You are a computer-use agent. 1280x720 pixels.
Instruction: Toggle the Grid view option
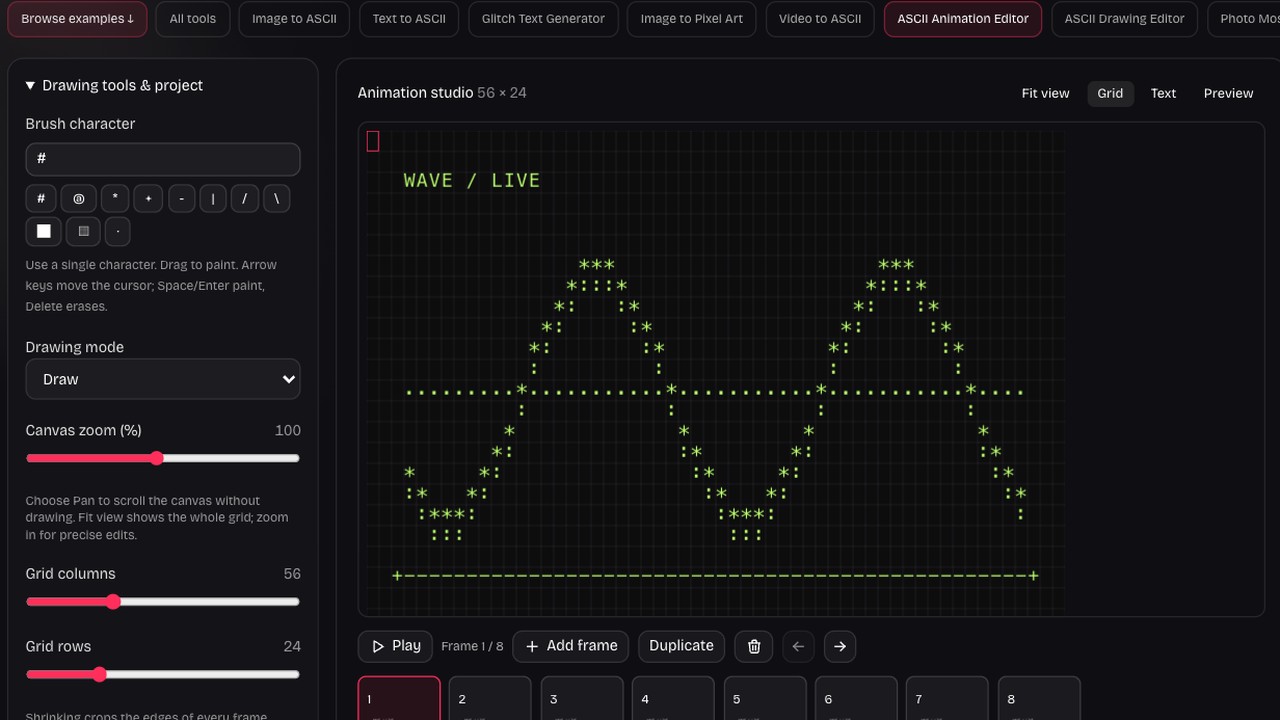1110,93
